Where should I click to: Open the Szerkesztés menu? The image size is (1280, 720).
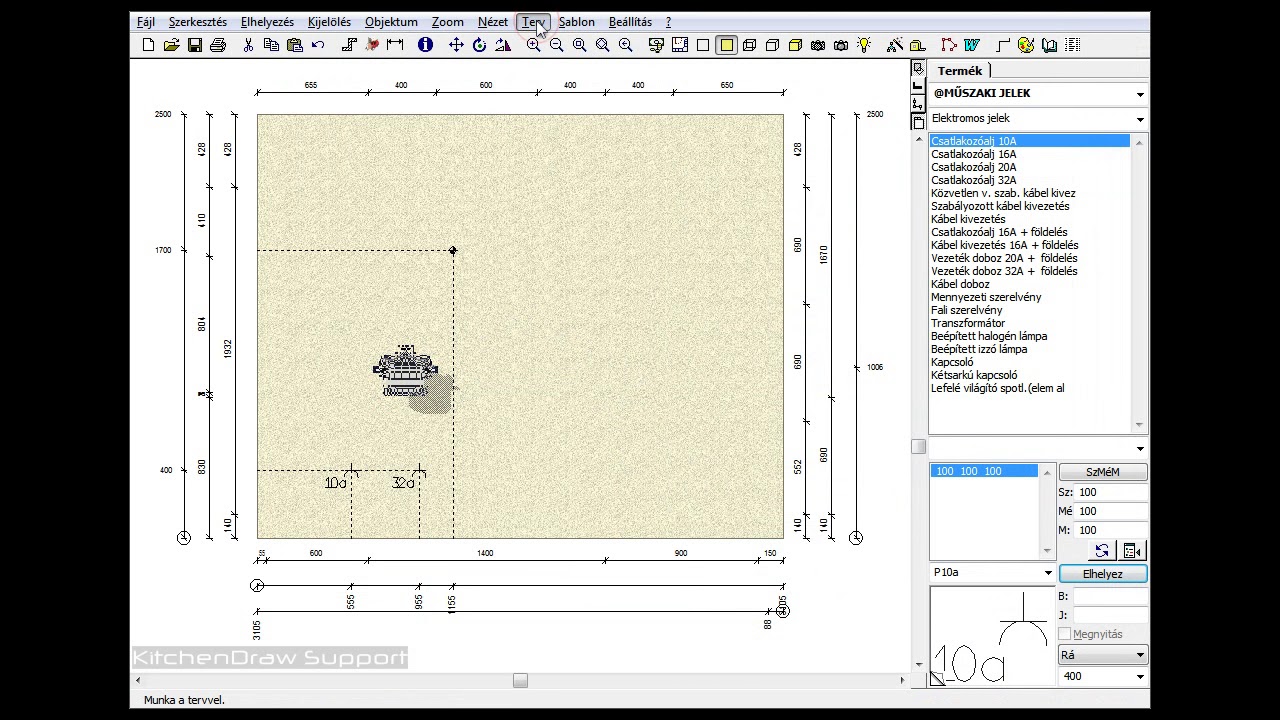[198, 22]
